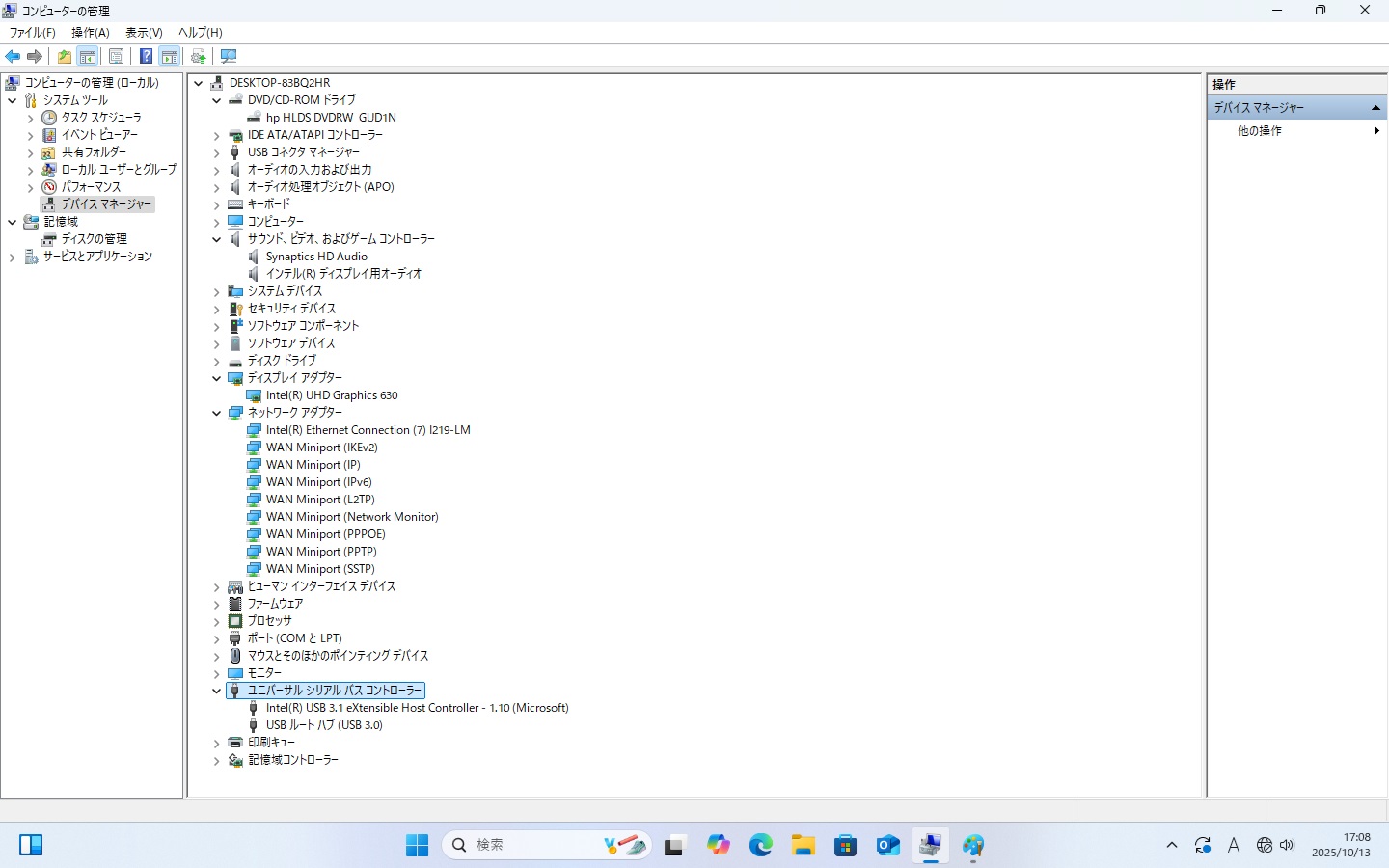
Task: Toggle Show/Hide Action Pane toolbar button
Action: point(170,57)
